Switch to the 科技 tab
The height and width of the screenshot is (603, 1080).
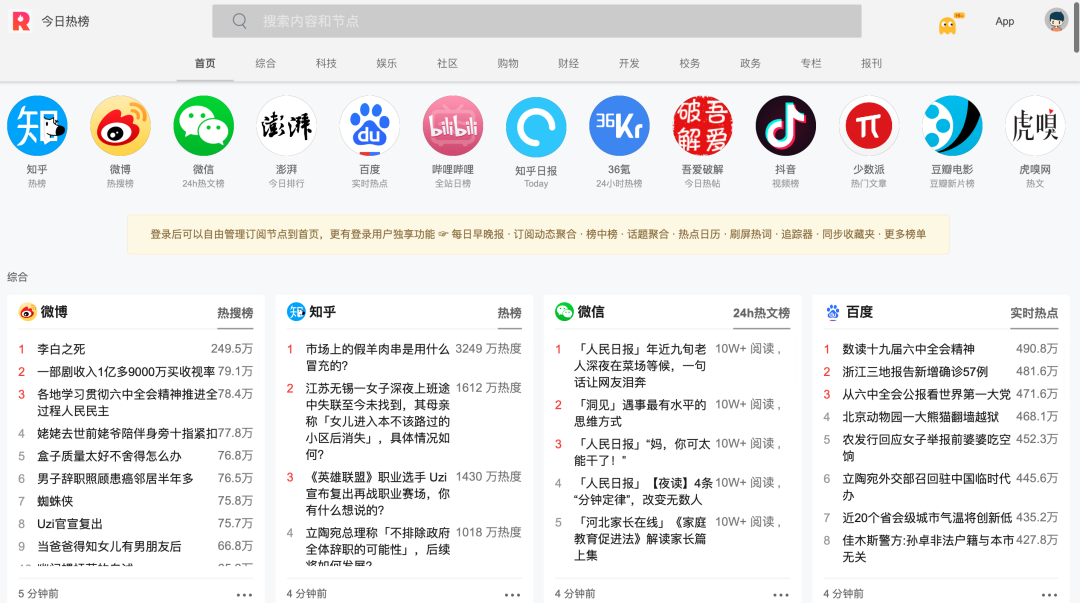pos(326,63)
